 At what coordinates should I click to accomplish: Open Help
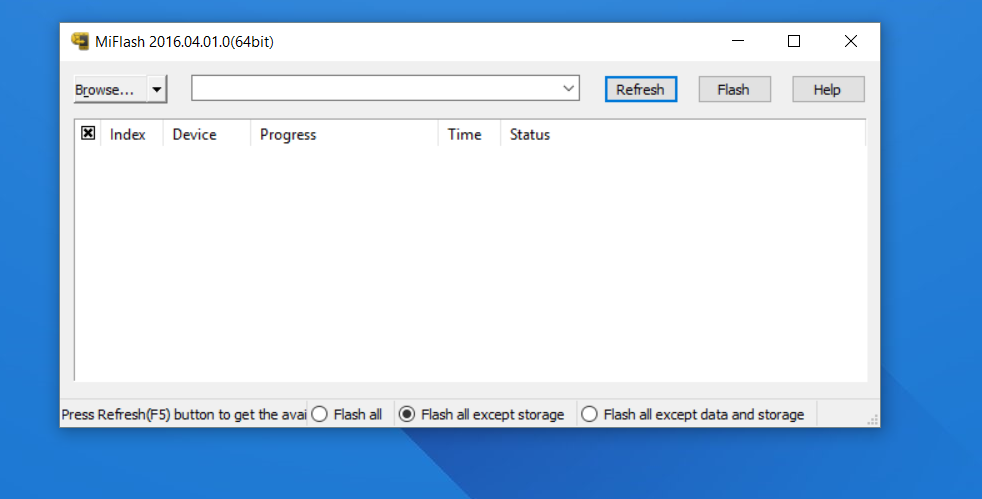coord(827,89)
